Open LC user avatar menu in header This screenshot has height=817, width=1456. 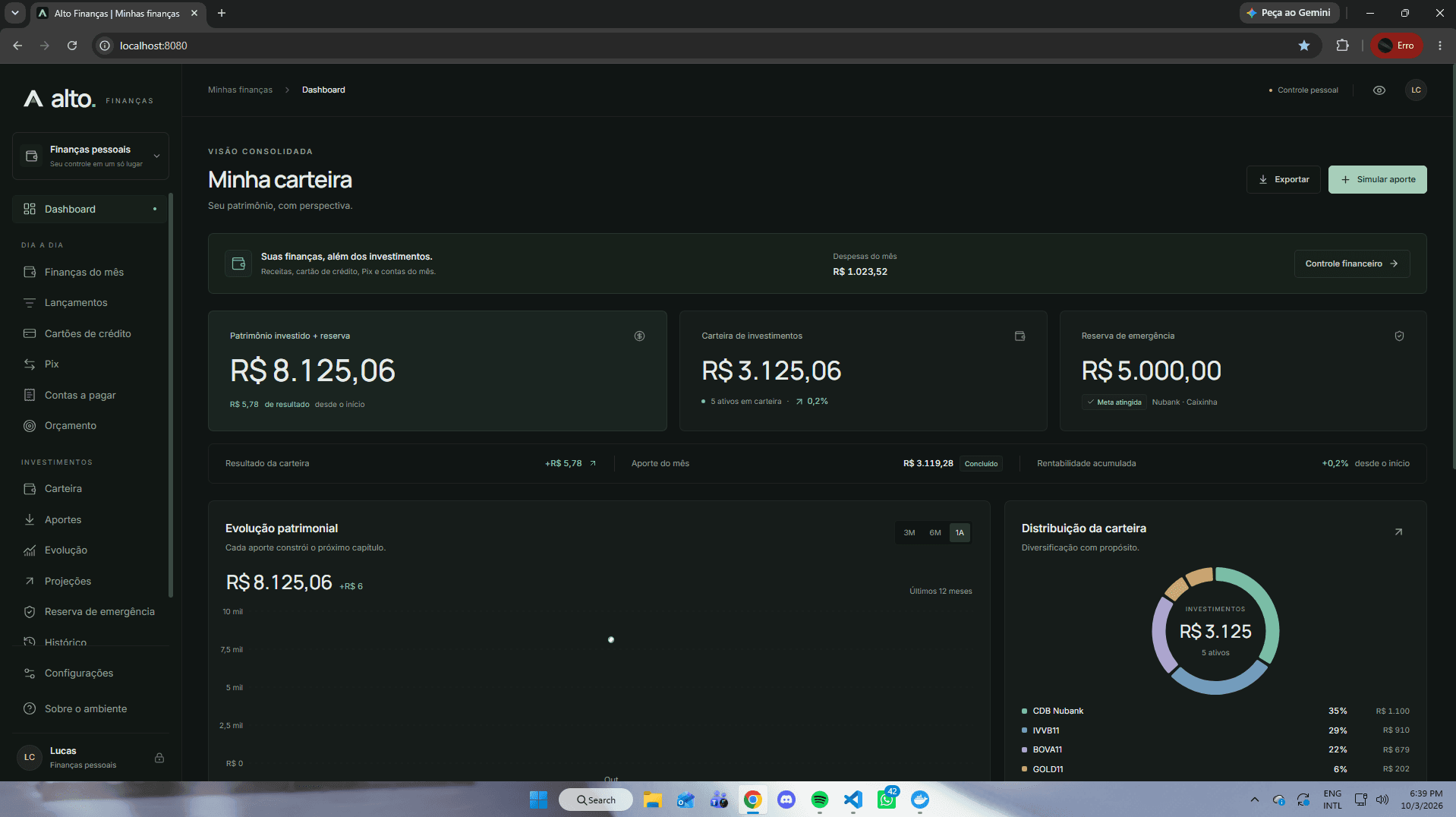pos(1416,90)
